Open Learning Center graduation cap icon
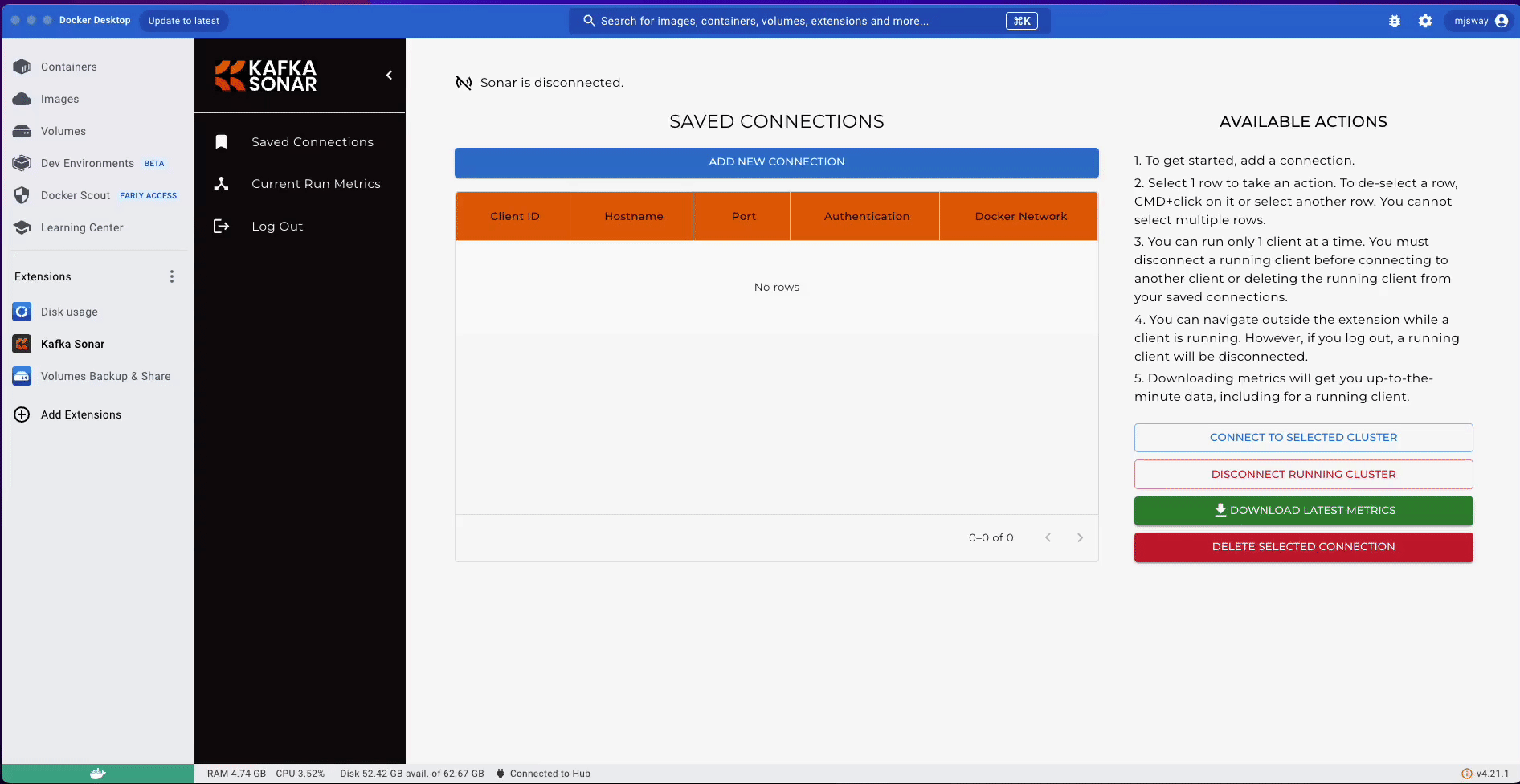This screenshot has width=1520, height=784. [22, 227]
